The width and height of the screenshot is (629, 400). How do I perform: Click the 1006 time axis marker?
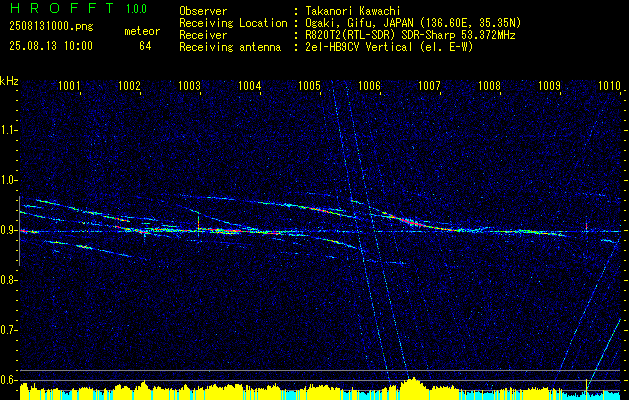pos(369,85)
